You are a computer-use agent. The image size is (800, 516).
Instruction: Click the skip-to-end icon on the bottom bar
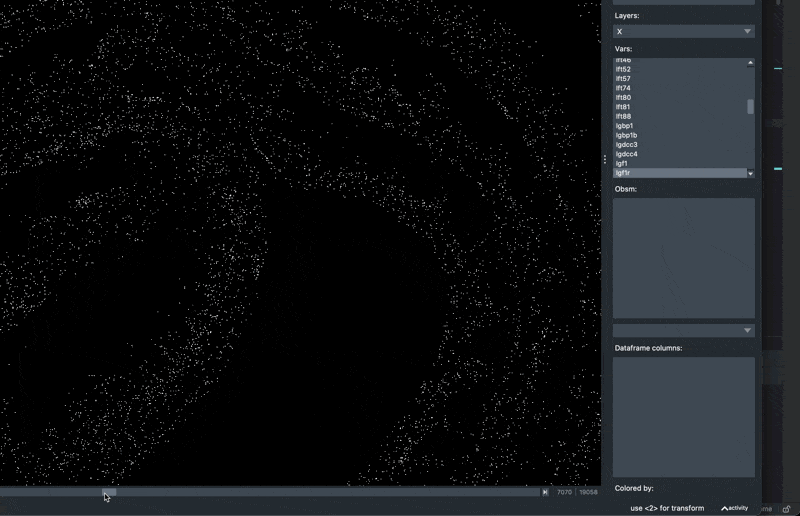(x=545, y=492)
